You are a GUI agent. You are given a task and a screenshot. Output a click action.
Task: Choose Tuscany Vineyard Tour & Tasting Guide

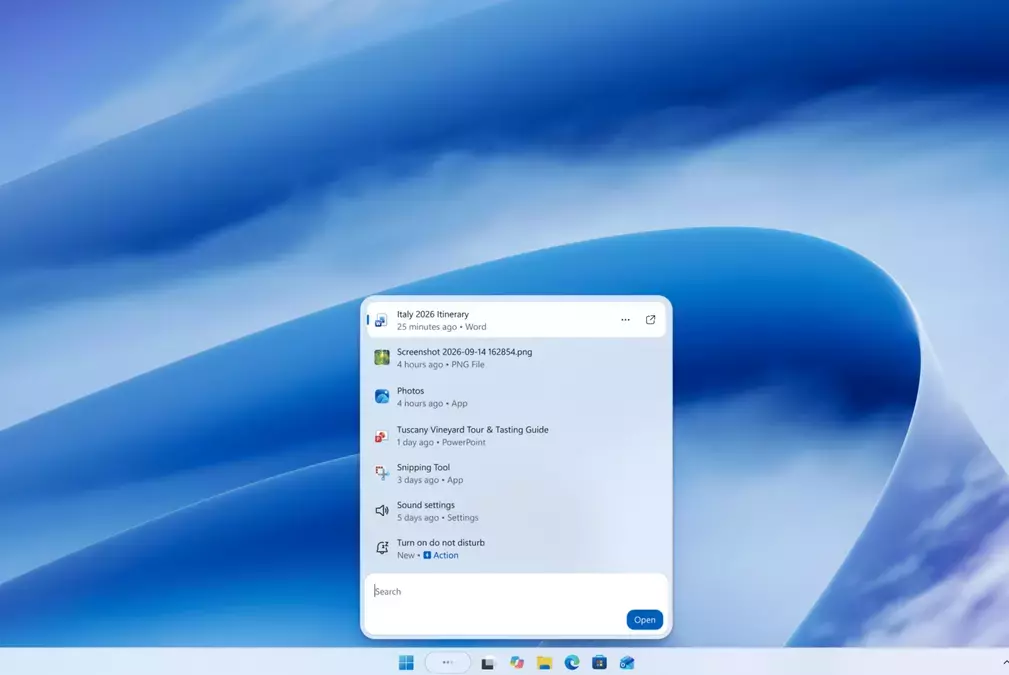[x=515, y=436]
